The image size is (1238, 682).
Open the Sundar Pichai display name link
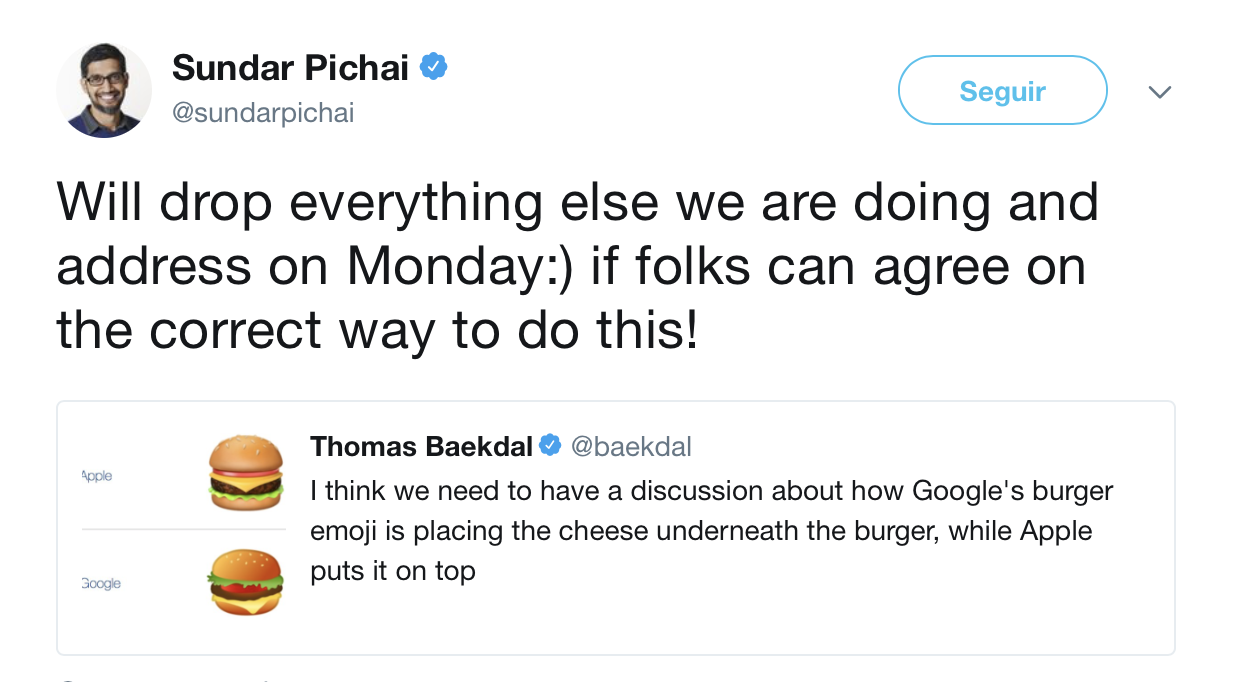coord(291,68)
